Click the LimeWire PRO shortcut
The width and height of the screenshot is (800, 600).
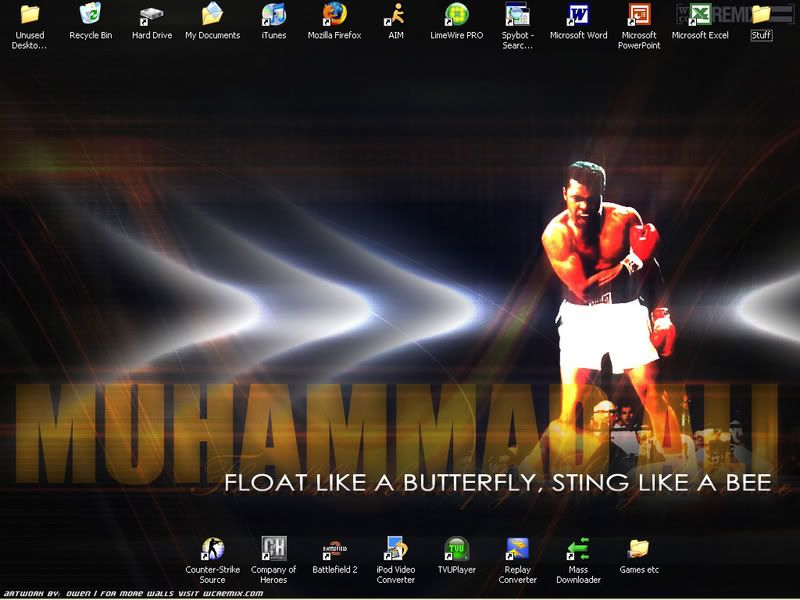(456, 15)
